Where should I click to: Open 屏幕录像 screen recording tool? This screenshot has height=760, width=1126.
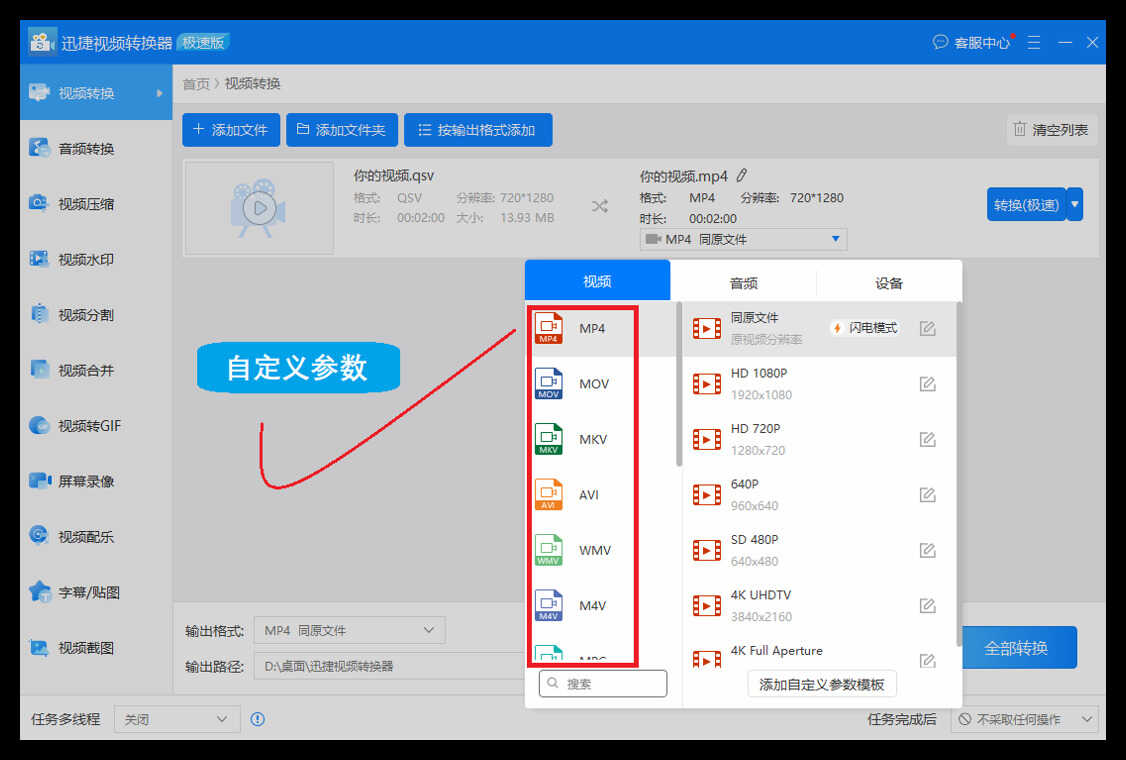(x=86, y=481)
